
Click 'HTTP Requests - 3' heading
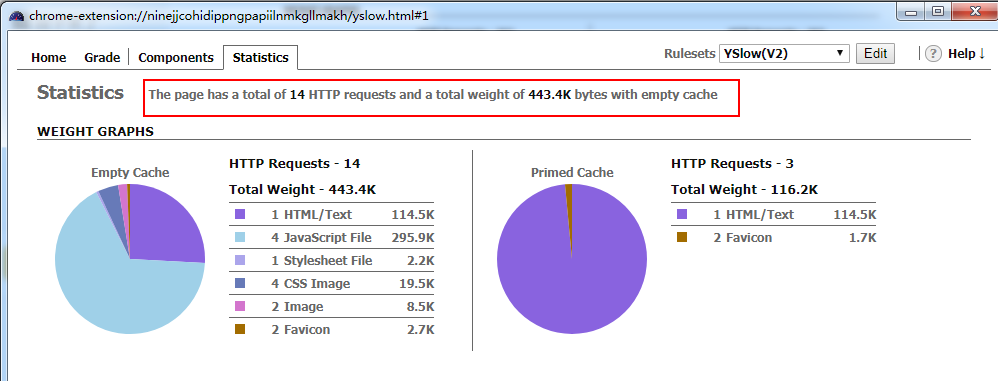(733, 164)
